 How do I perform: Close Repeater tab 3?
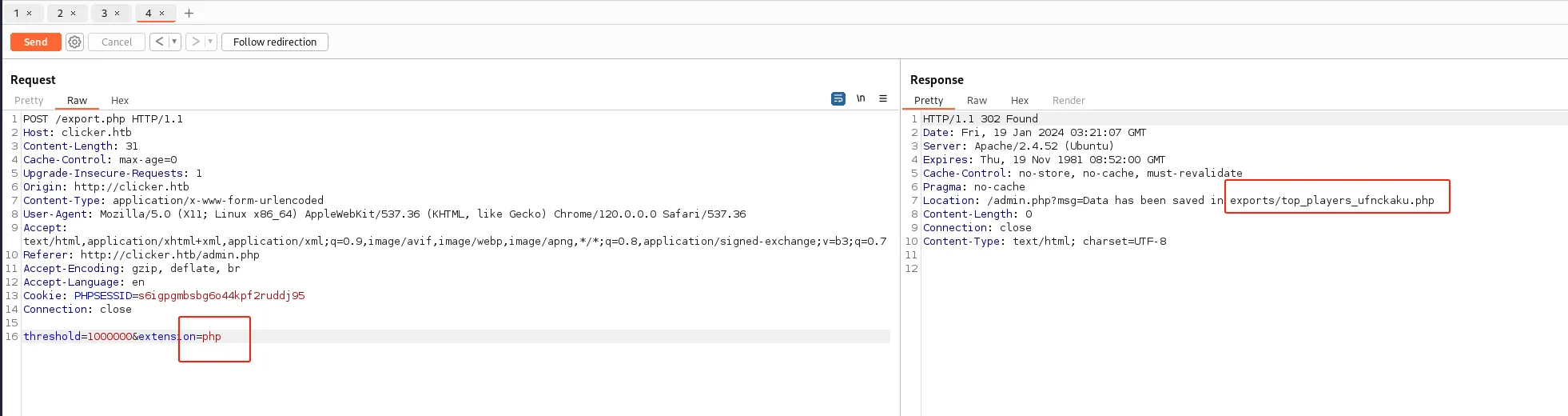pyautogui.click(x=117, y=13)
